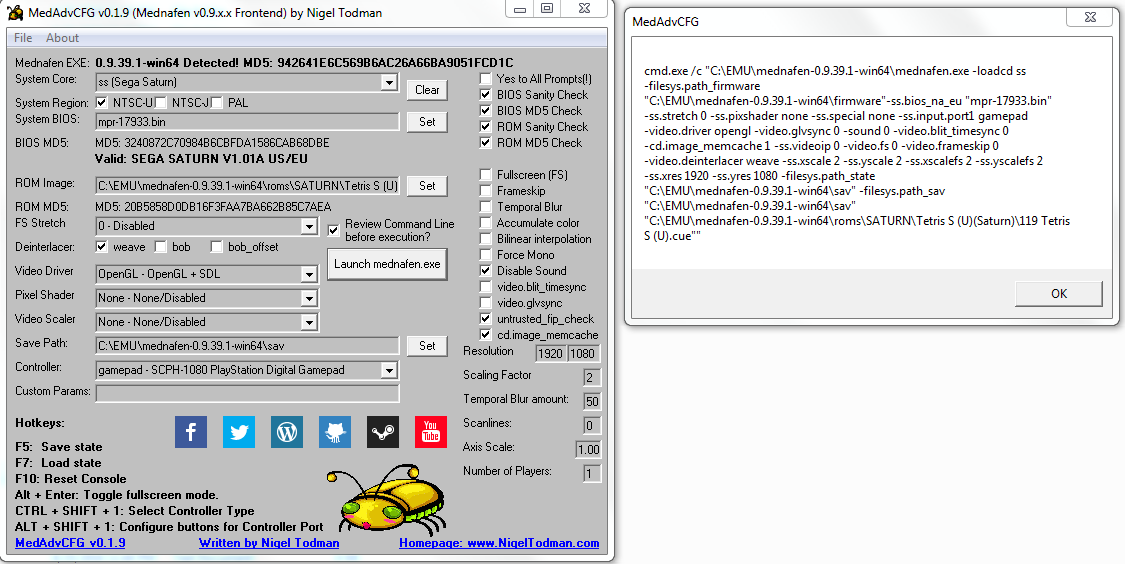Click the Save Path text field
This screenshot has height=564, width=1125.
[247, 346]
